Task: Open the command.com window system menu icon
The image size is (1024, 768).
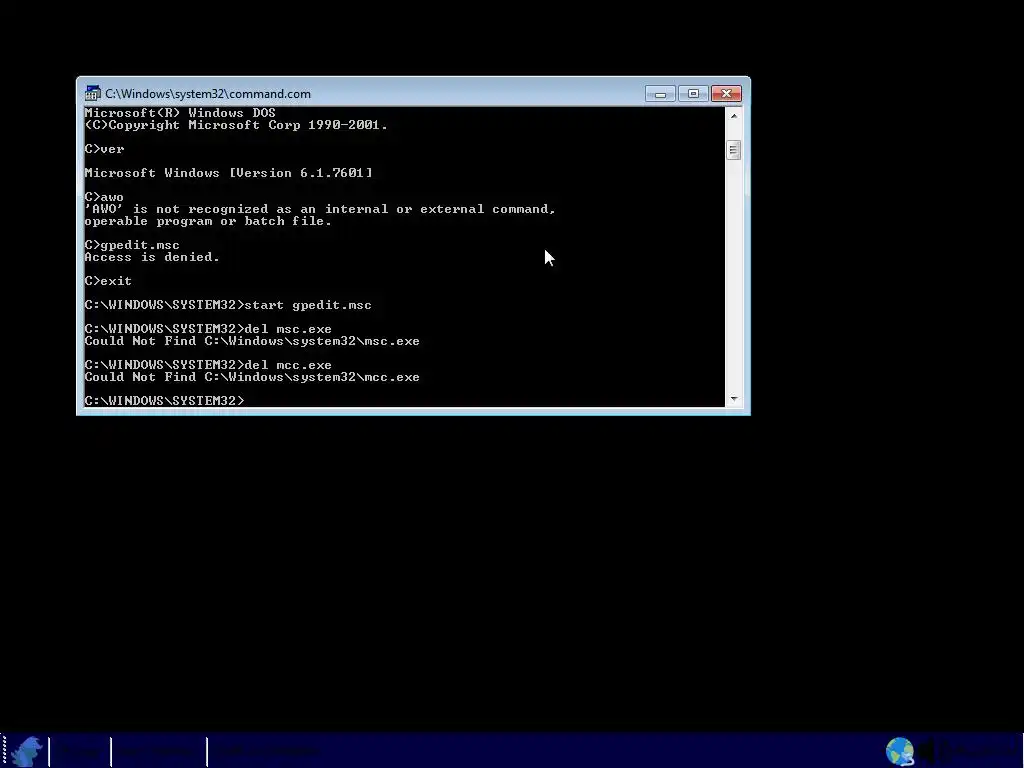Action: [x=93, y=93]
